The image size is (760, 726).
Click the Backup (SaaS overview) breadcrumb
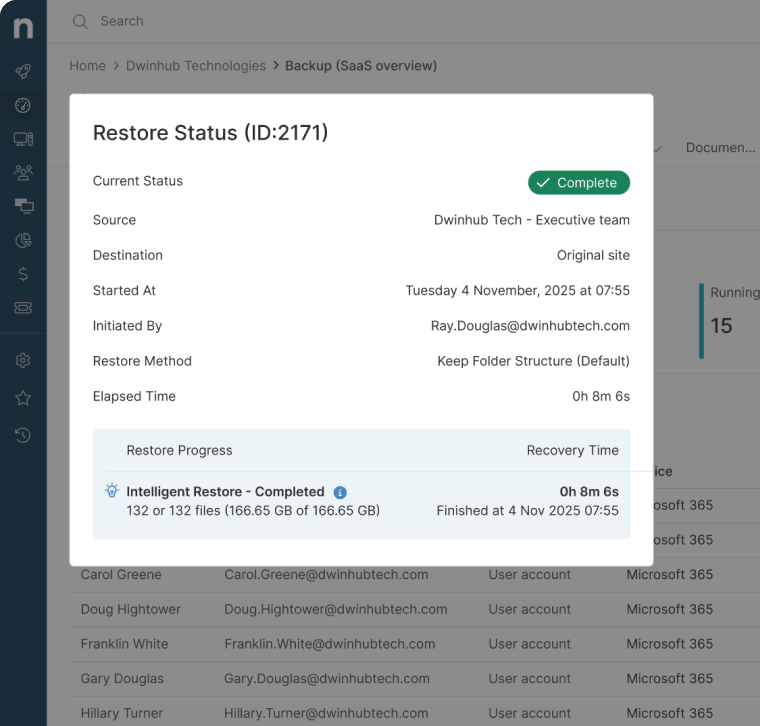361,65
